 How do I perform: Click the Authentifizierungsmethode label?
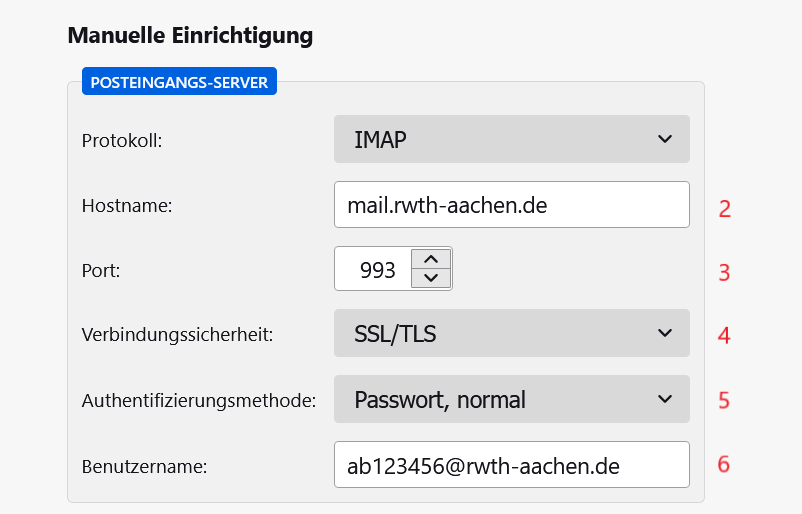198,401
